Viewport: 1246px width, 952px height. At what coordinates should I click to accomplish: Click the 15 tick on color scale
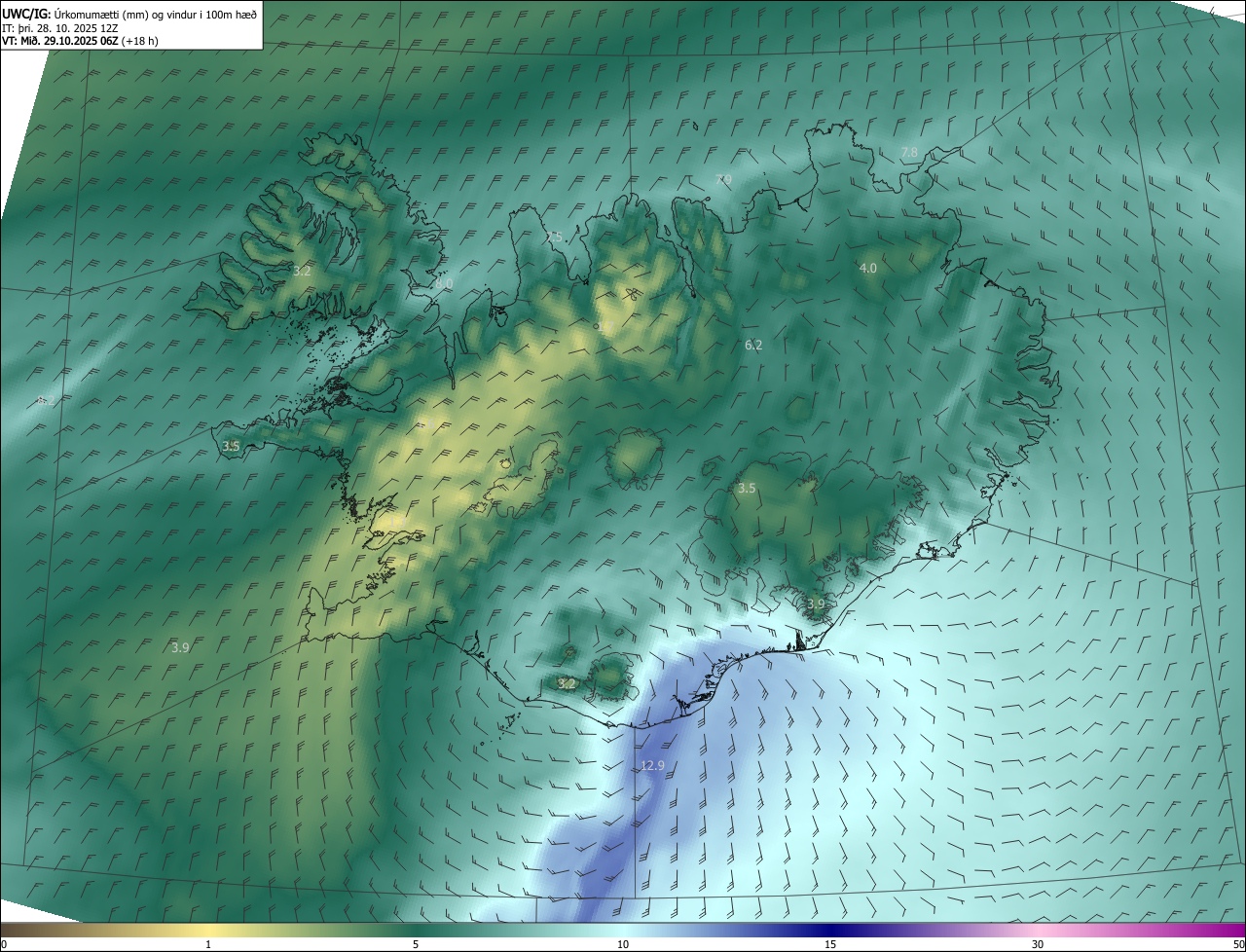pos(830,944)
